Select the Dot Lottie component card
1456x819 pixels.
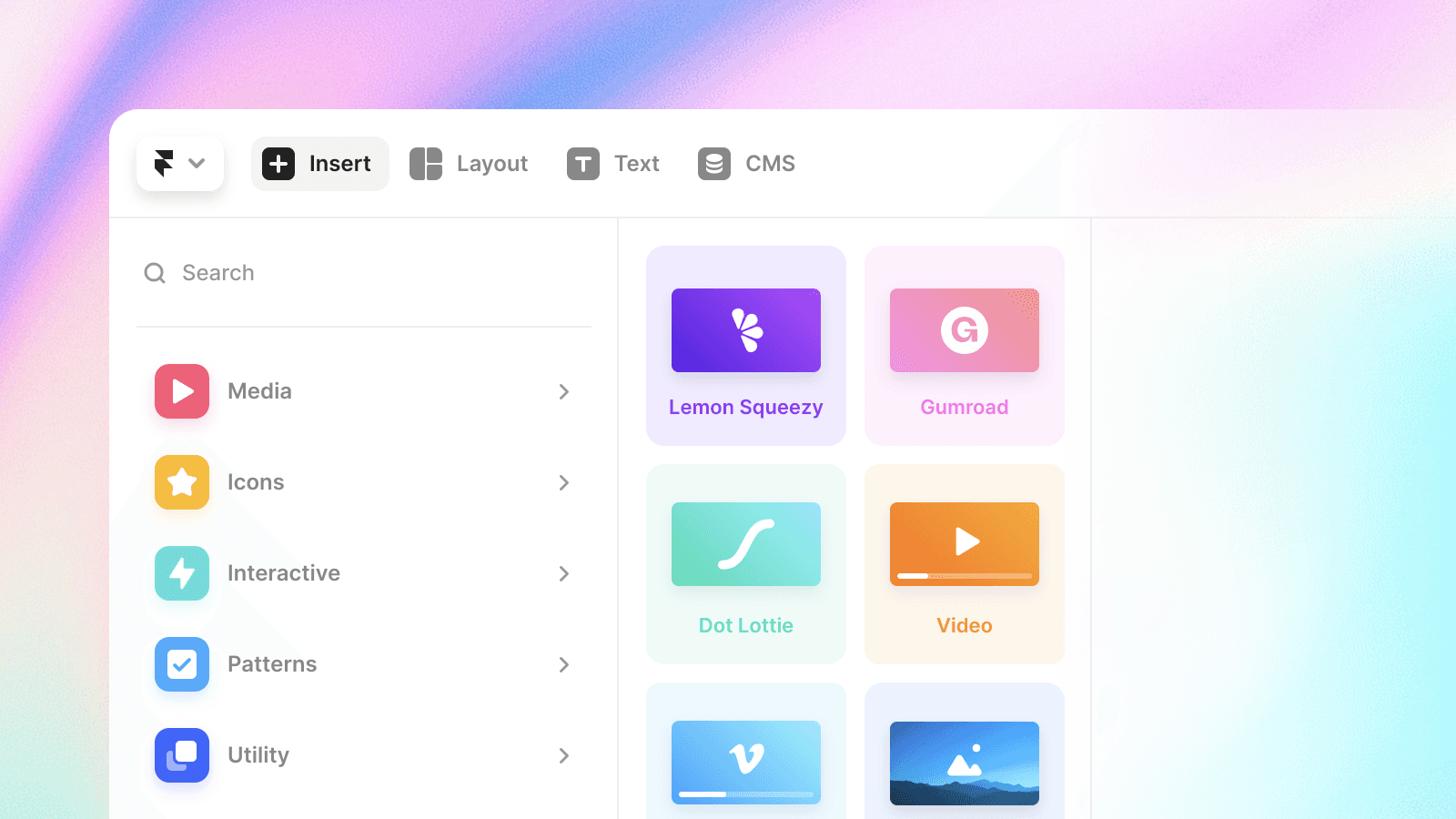click(x=746, y=564)
